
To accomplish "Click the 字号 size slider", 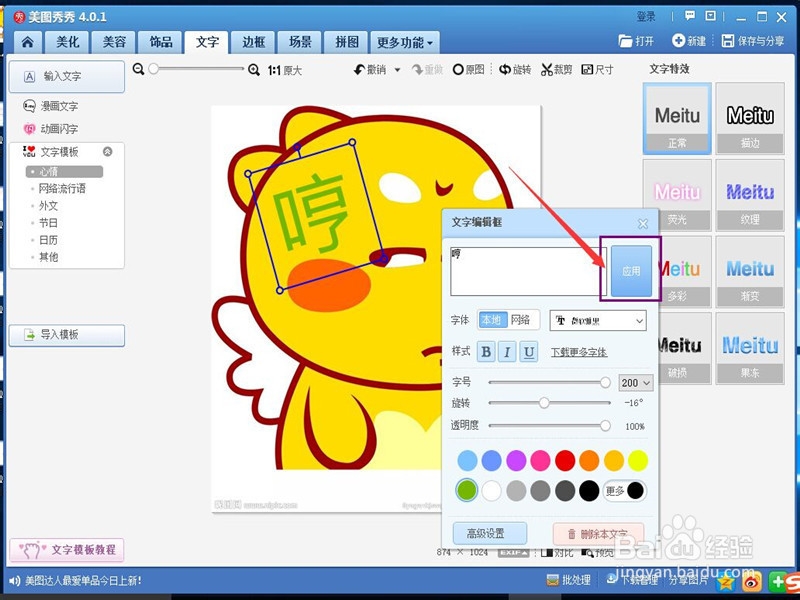I will click(549, 382).
